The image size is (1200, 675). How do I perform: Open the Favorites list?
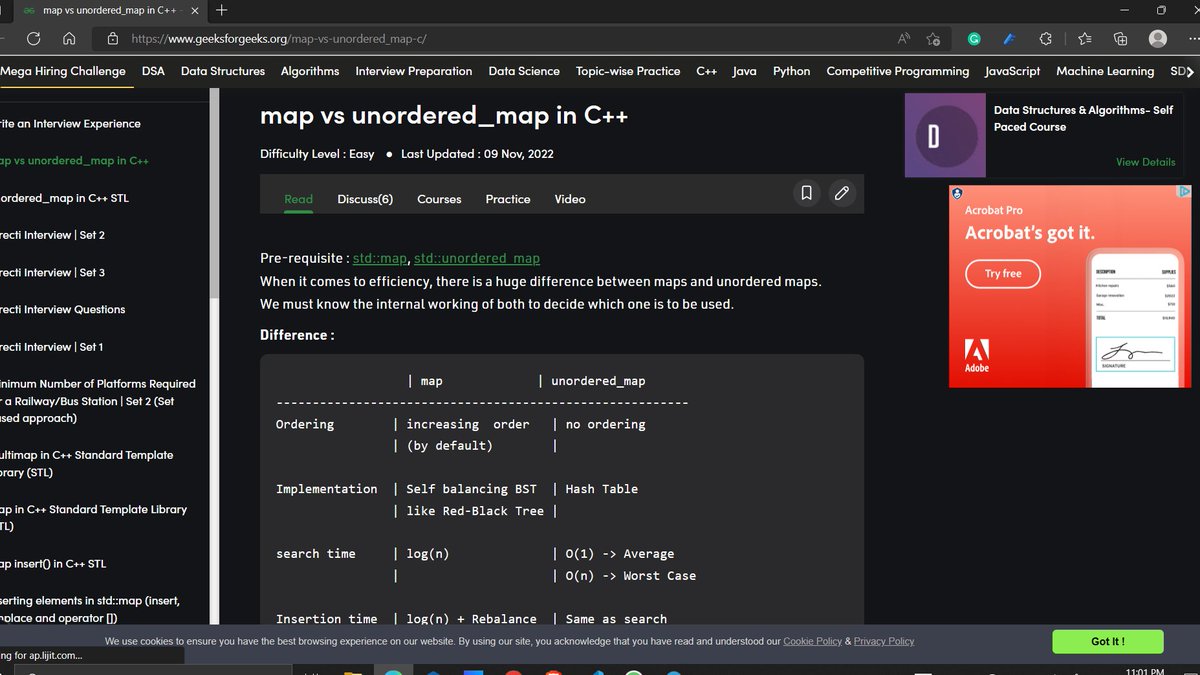[1085, 39]
